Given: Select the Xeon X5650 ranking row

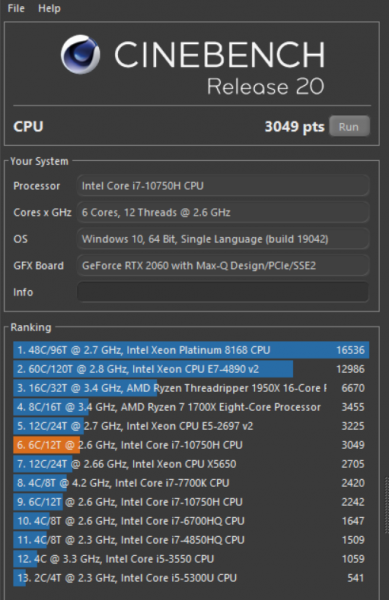Looking at the screenshot, I should [191, 464].
